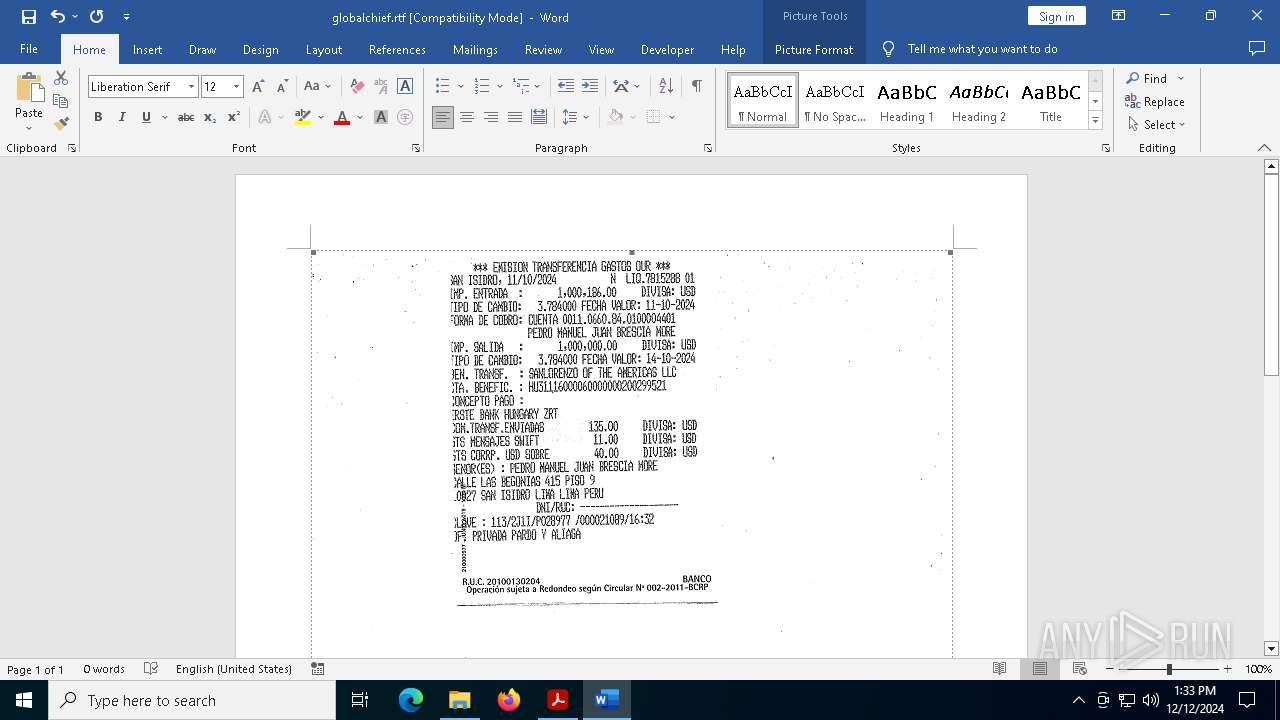Activate the Format Painter brush
This screenshot has width=1280, height=720.
61,124
